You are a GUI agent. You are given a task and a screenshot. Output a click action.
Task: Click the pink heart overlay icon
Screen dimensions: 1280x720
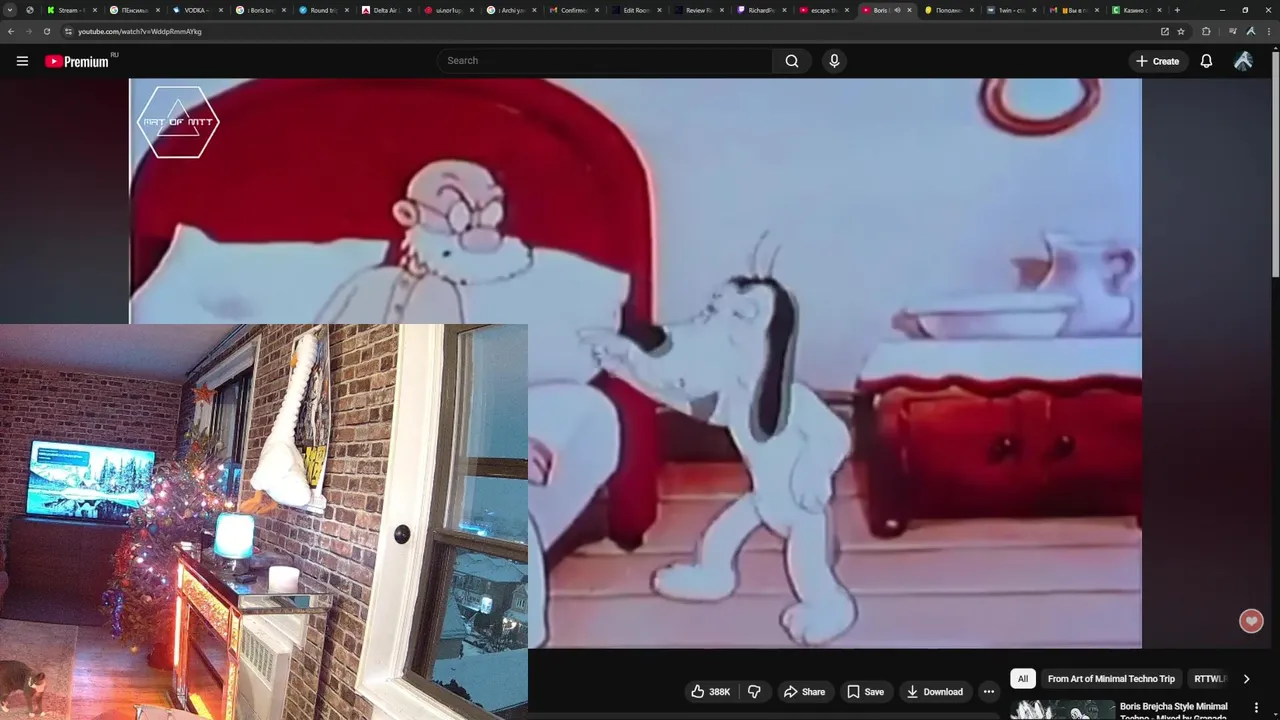1251,621
